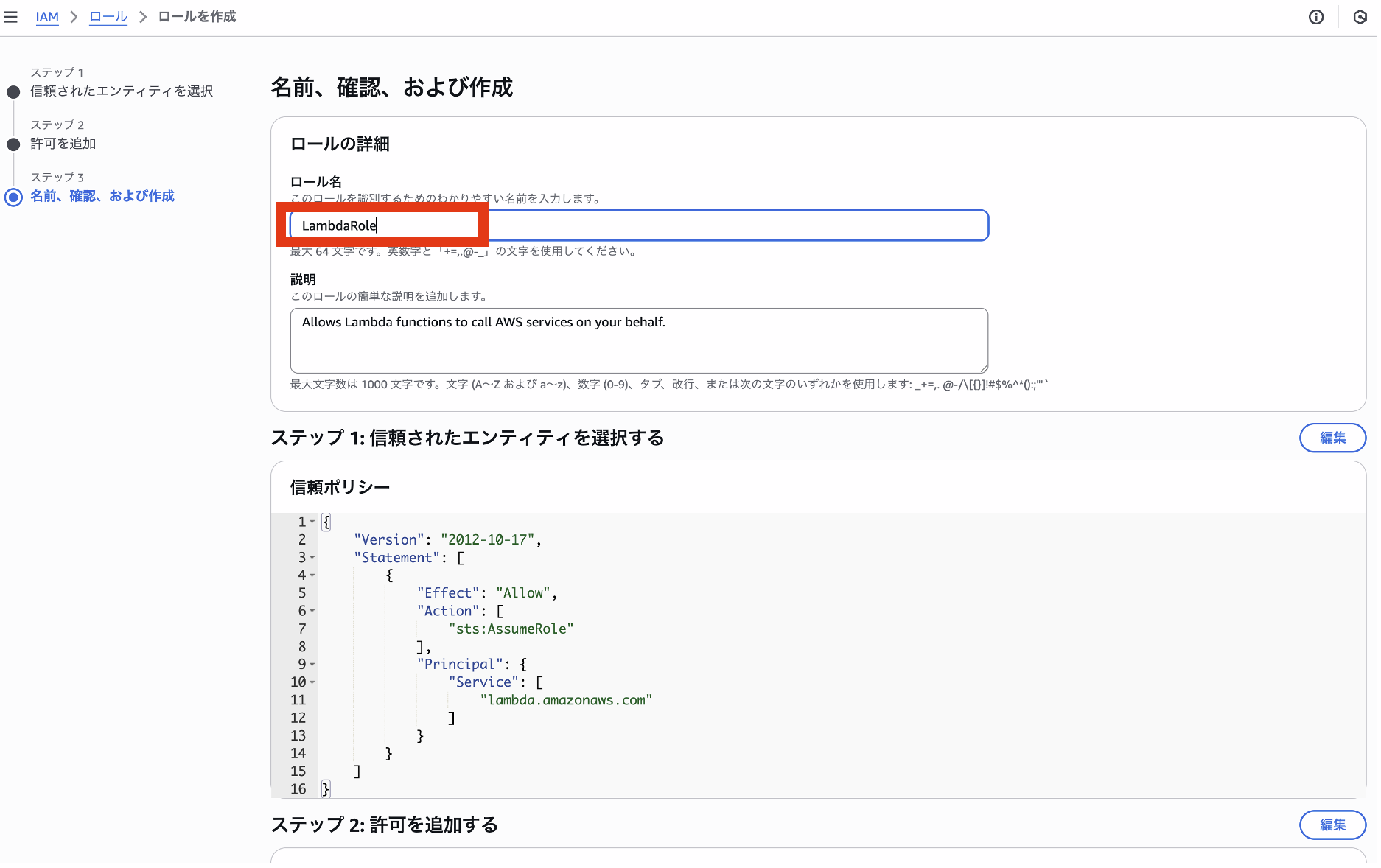The height and width of the screenshot is (868, 1381).
Task: Click the "lambda.amazonaws.com" string
Action: tap(566, 700)
